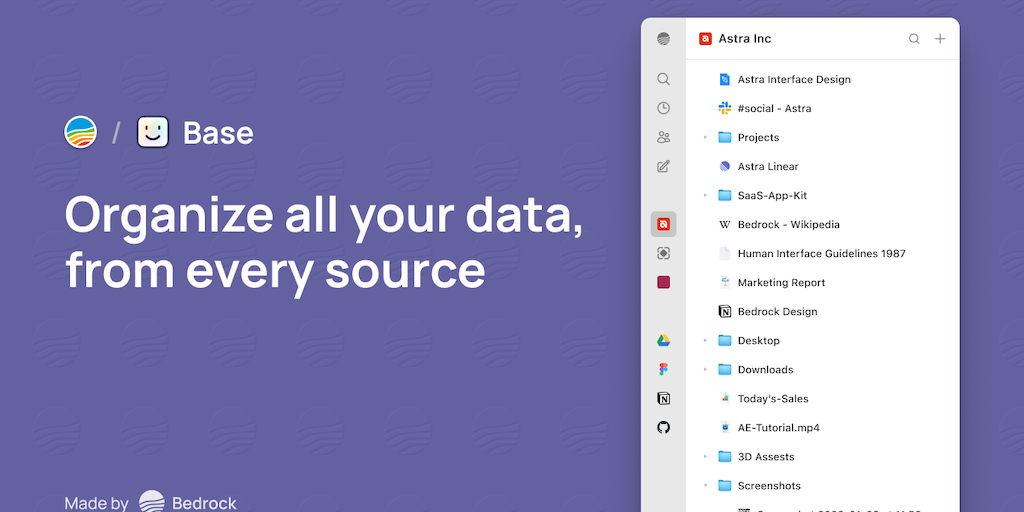The height and width of the screenshot is (512, 1024).
Task: Click the colorful Bedrock globe logo in banner
Action: (x=80, y=133)
